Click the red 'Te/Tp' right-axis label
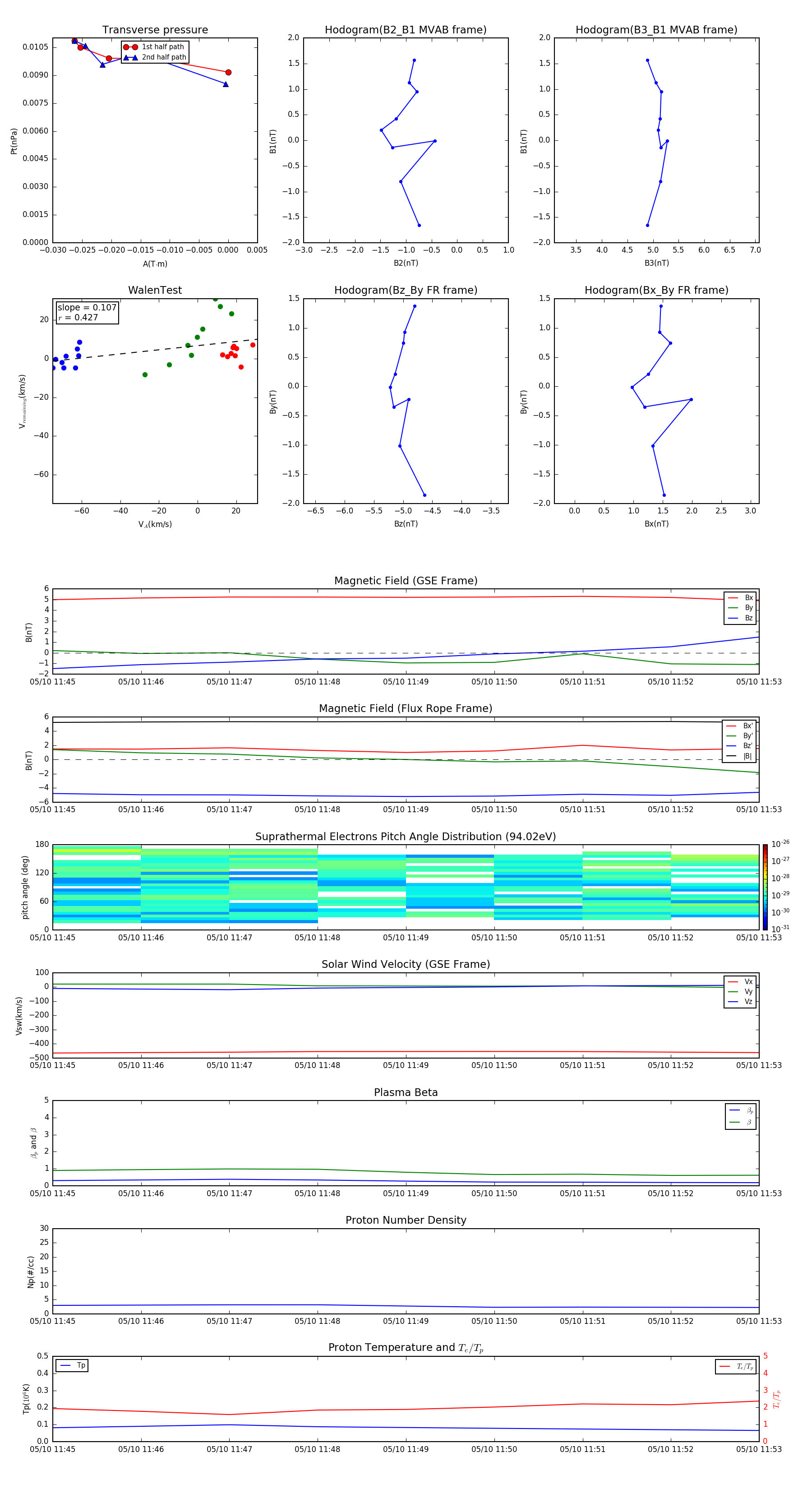The width and height of the screenshot is (812, 1489). [777, 1399]
